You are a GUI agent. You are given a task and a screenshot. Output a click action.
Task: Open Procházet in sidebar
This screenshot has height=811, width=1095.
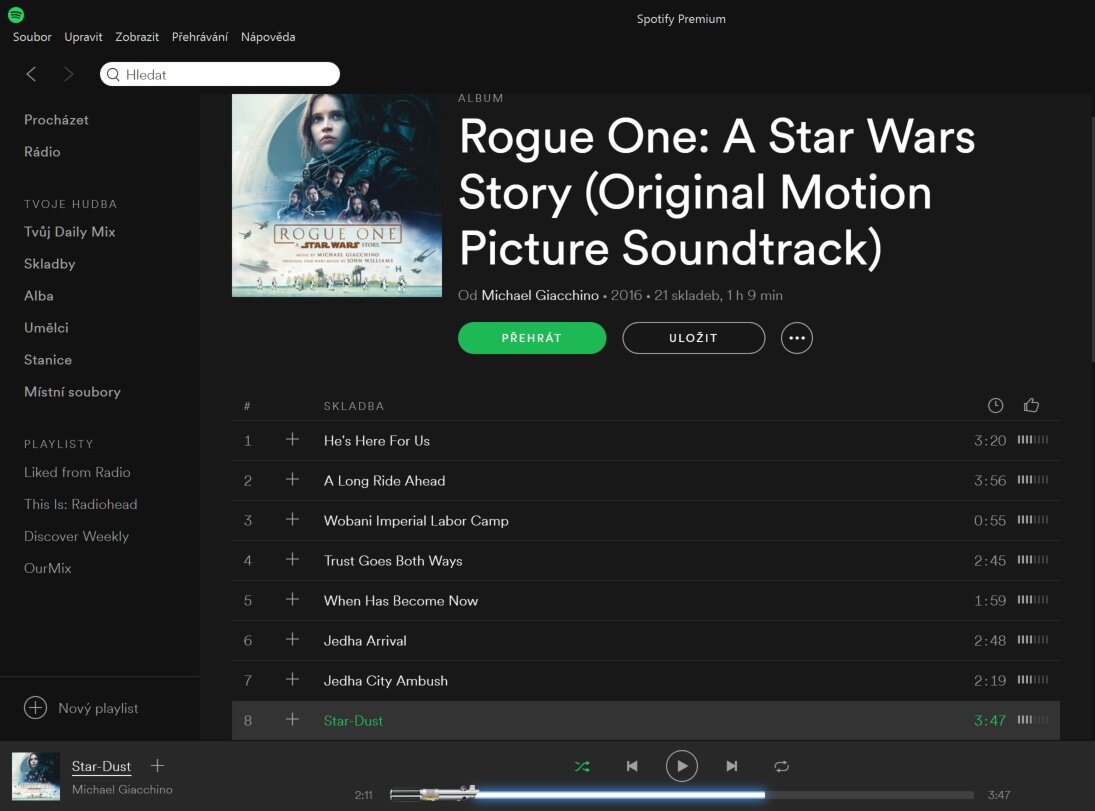(x=57, y=119)
